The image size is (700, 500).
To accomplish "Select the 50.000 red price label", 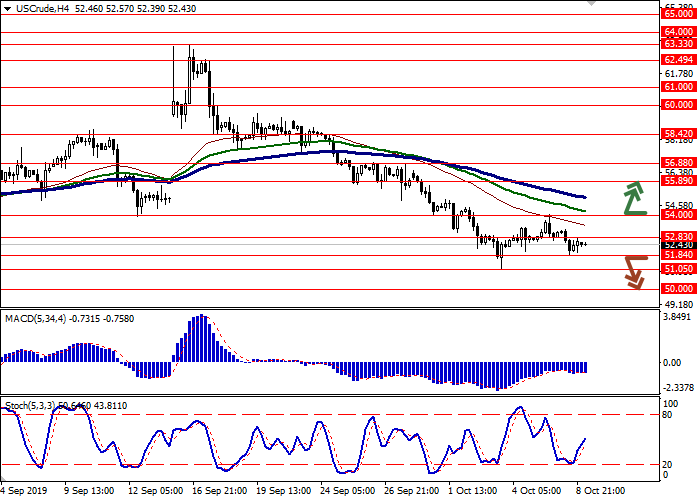I will point(678,288).
